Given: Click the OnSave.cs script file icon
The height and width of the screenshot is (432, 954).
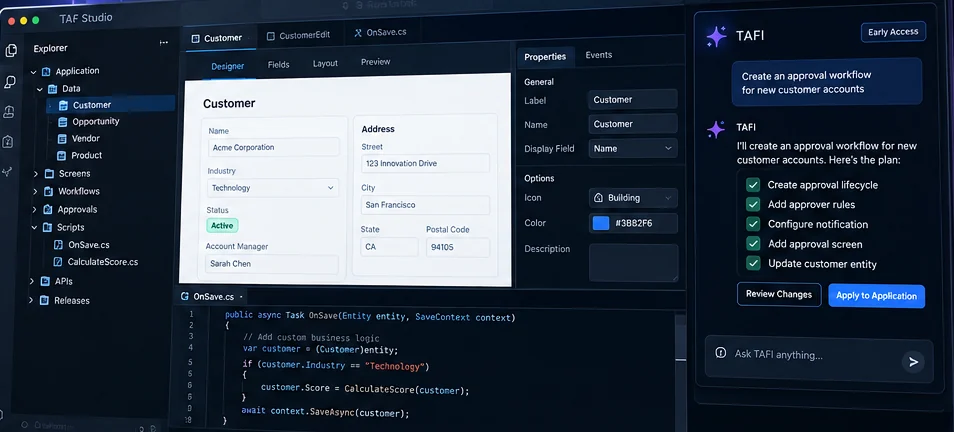Looking at the screenshot, I should click(x=58, y=245).
